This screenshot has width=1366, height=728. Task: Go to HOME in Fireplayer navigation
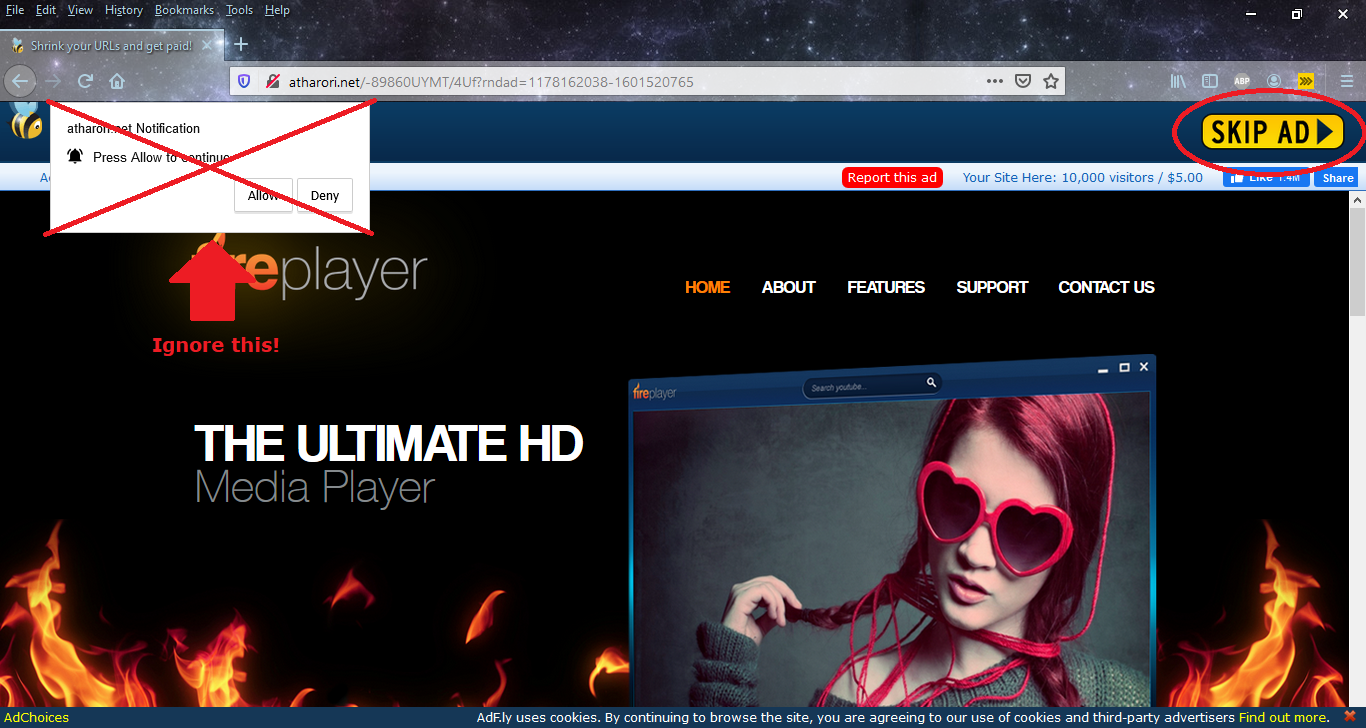click(708, 287)
